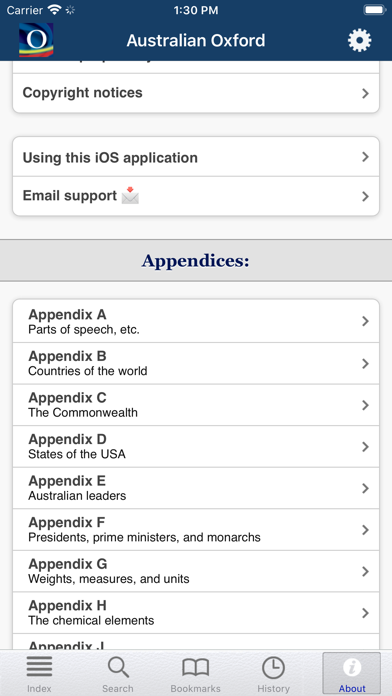Open settings via the gear icon
This screenshot has height=696, width=392.
(x=359, y=41)
